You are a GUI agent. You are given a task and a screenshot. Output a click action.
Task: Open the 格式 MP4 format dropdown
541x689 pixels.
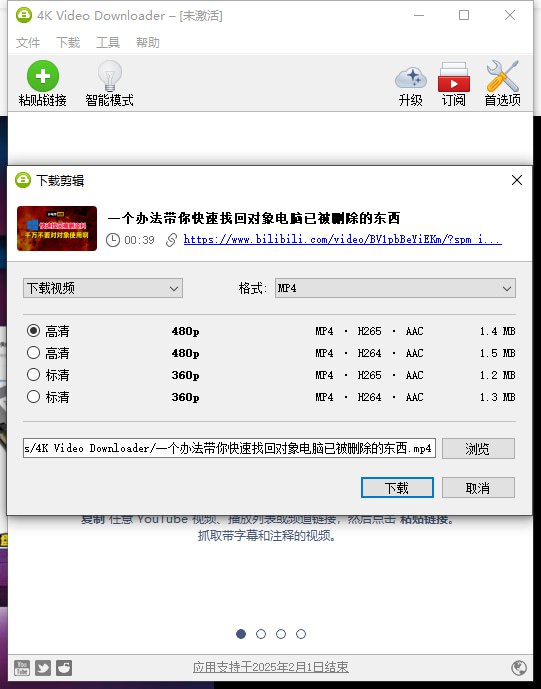395,288
